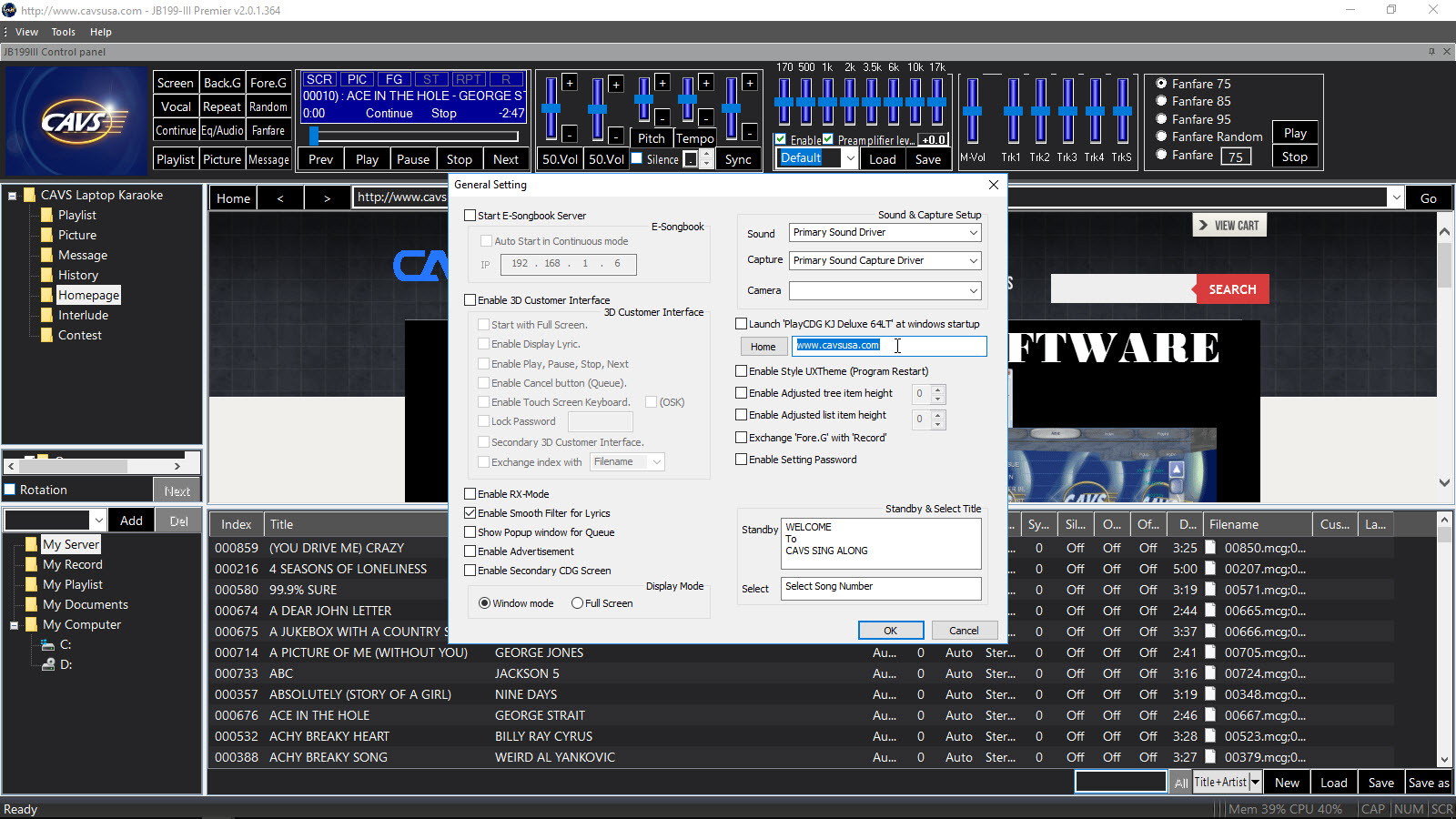Click the My Computer folder icon
This screenshot has width=1456, height=819.
32,624
